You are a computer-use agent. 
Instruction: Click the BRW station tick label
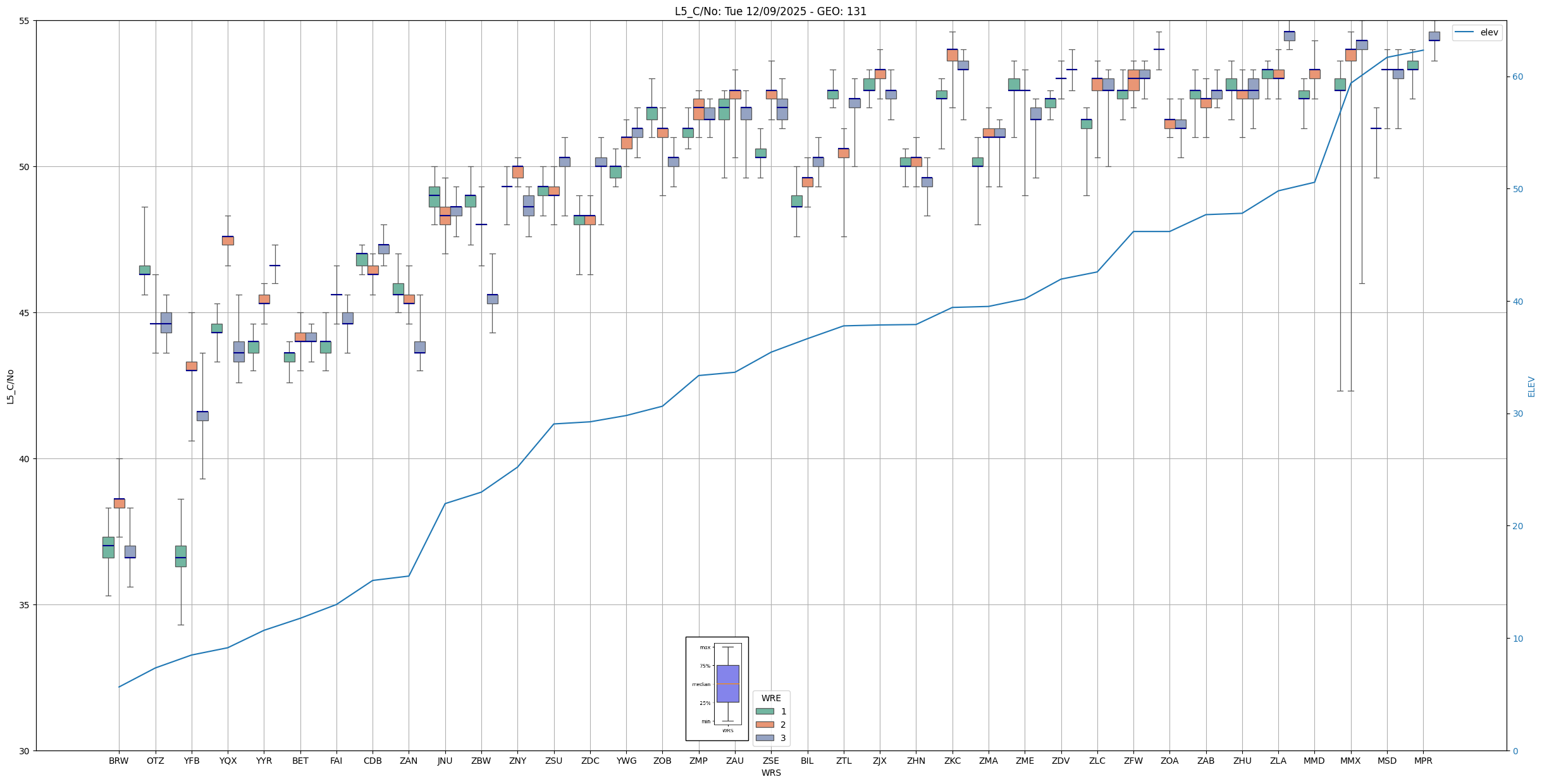(x=118, y=761)
